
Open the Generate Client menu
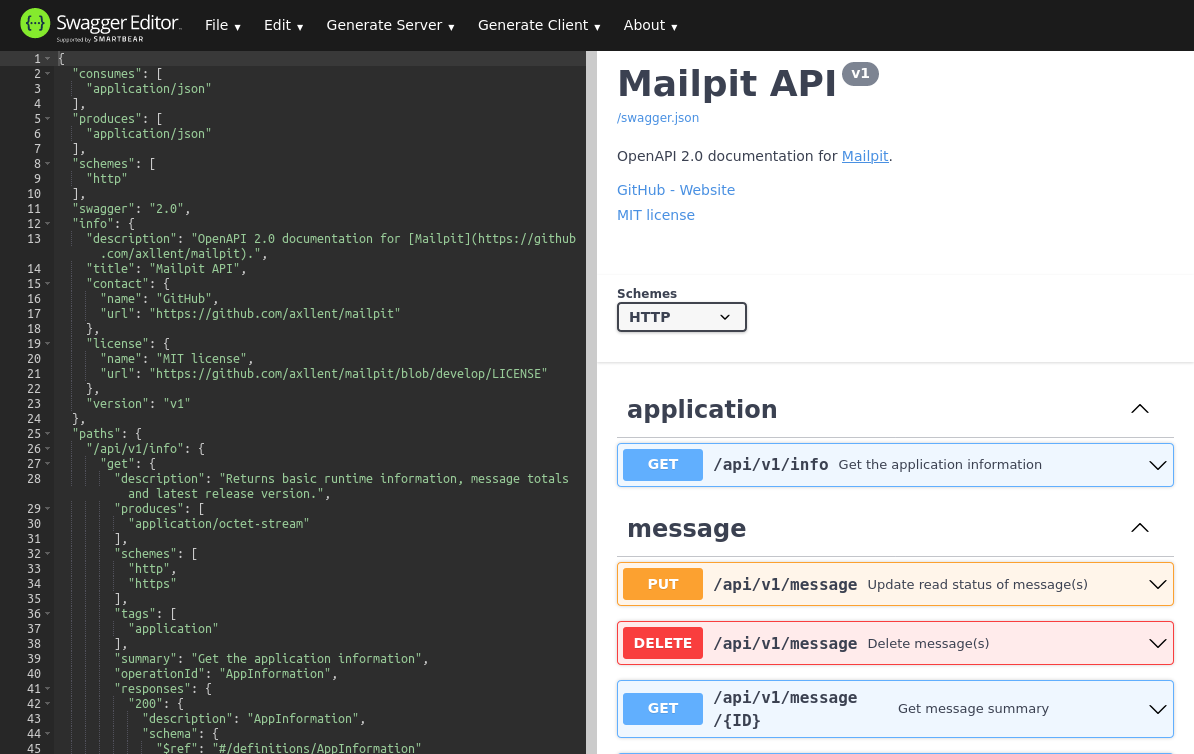[539, 25]
